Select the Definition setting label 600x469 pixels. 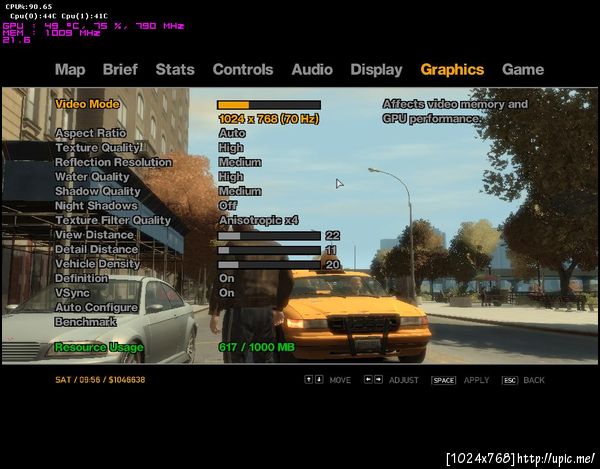coord(81,278)
